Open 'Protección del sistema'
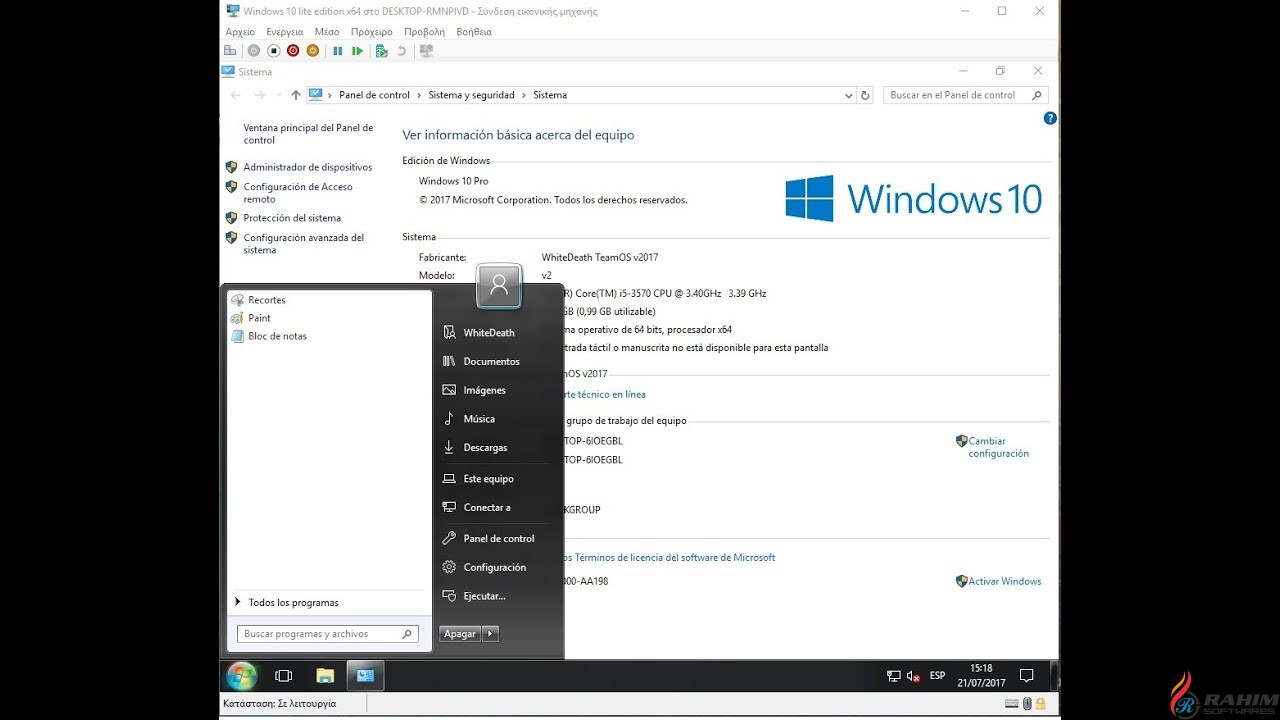The image size is (1280, 720). point(292,218)
